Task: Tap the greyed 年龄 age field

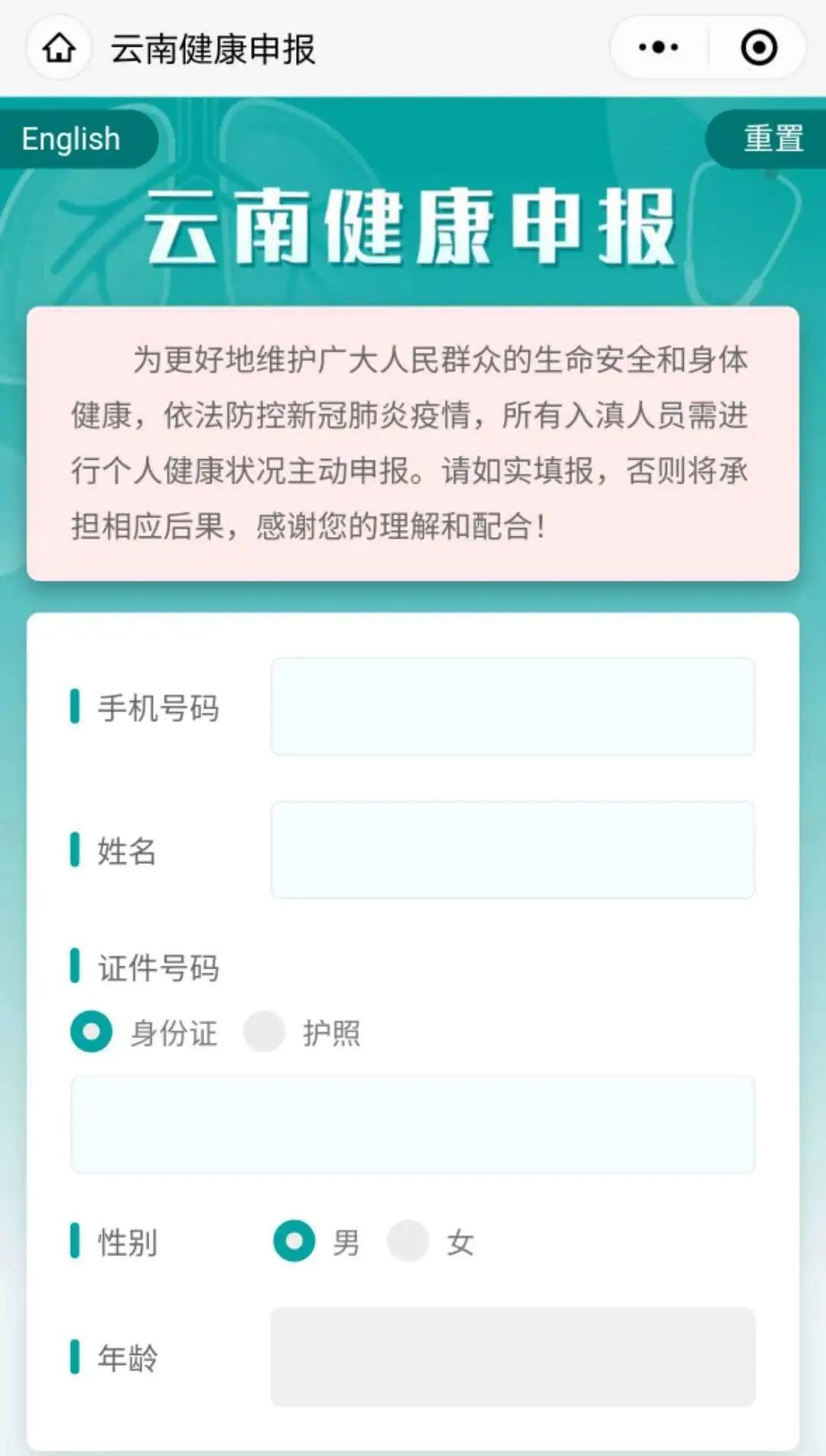Action: click(x=512, y=1357)
